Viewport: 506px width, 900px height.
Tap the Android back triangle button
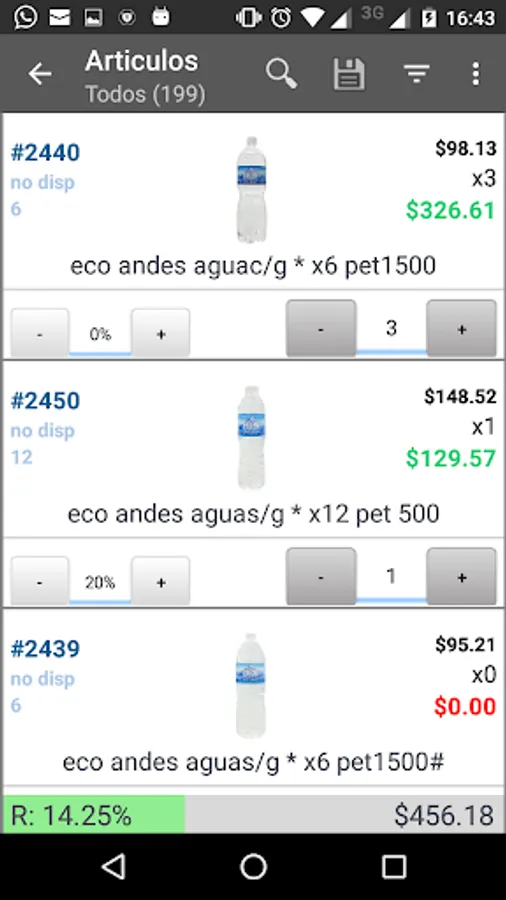click(114, 866)
